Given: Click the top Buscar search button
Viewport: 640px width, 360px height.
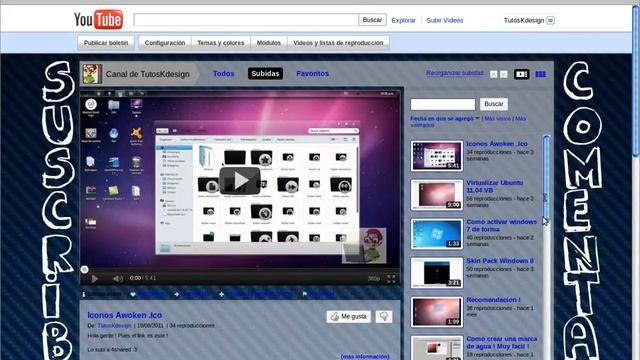Looking at the screenshot, I should pyautogui.click(x=372, y=20).
